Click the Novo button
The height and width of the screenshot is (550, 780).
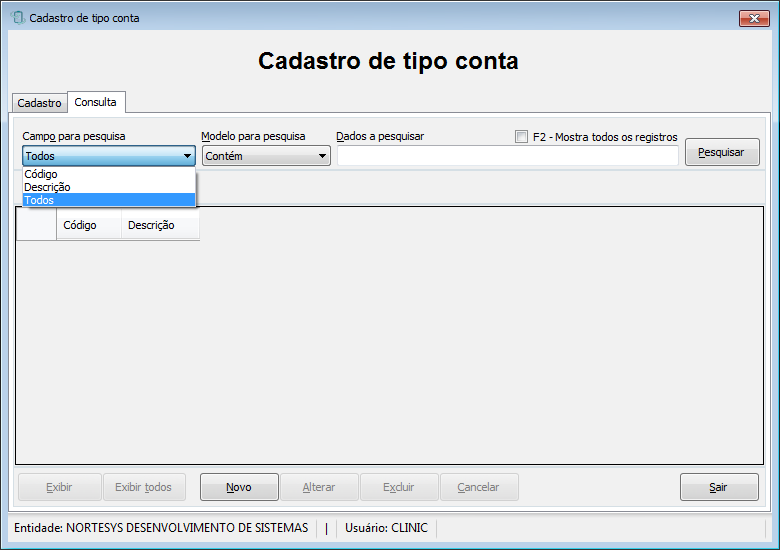(x=239, y=487)
